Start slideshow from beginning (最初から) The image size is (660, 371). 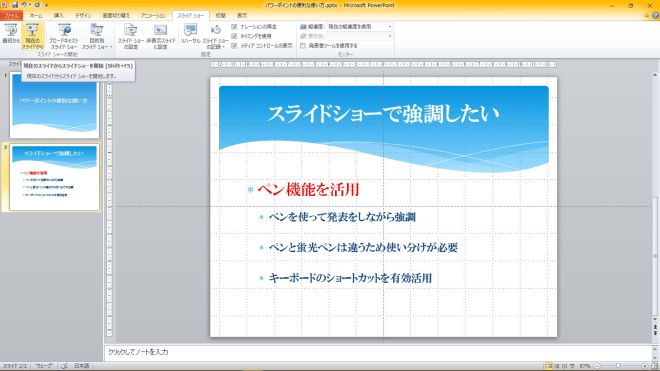coord(11,35)
